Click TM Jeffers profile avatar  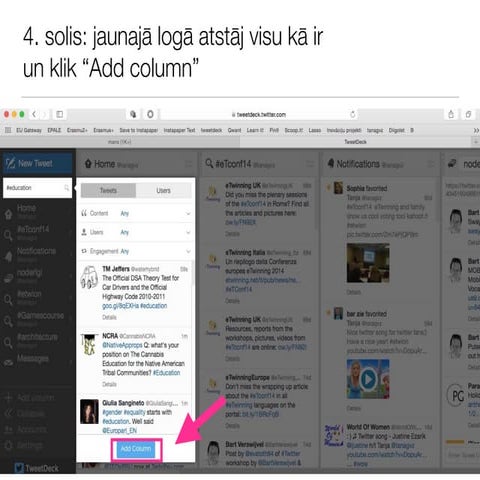(x=89, y=277)
